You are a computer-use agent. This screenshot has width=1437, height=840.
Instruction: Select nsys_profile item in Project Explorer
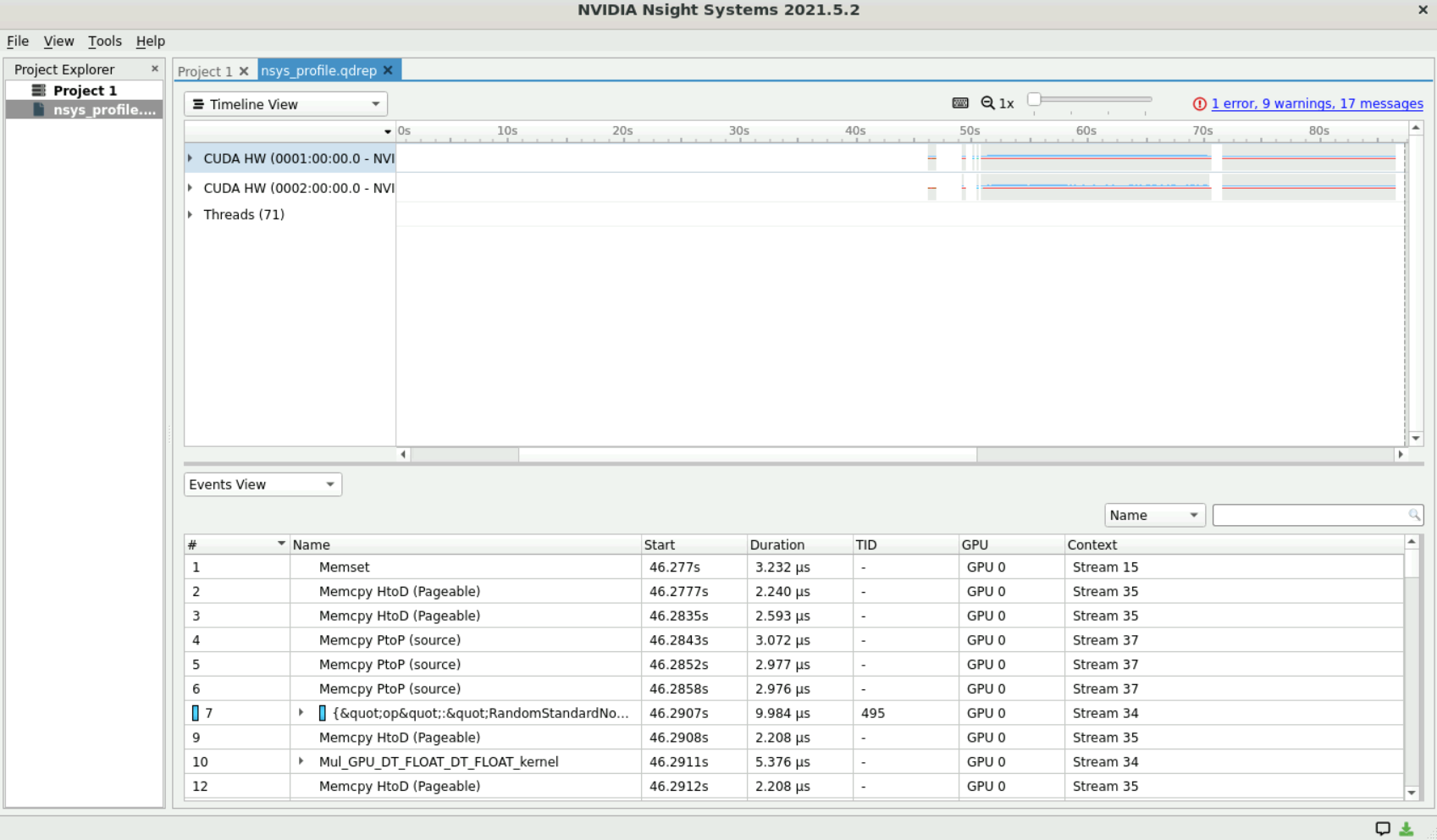coord(104,109)
